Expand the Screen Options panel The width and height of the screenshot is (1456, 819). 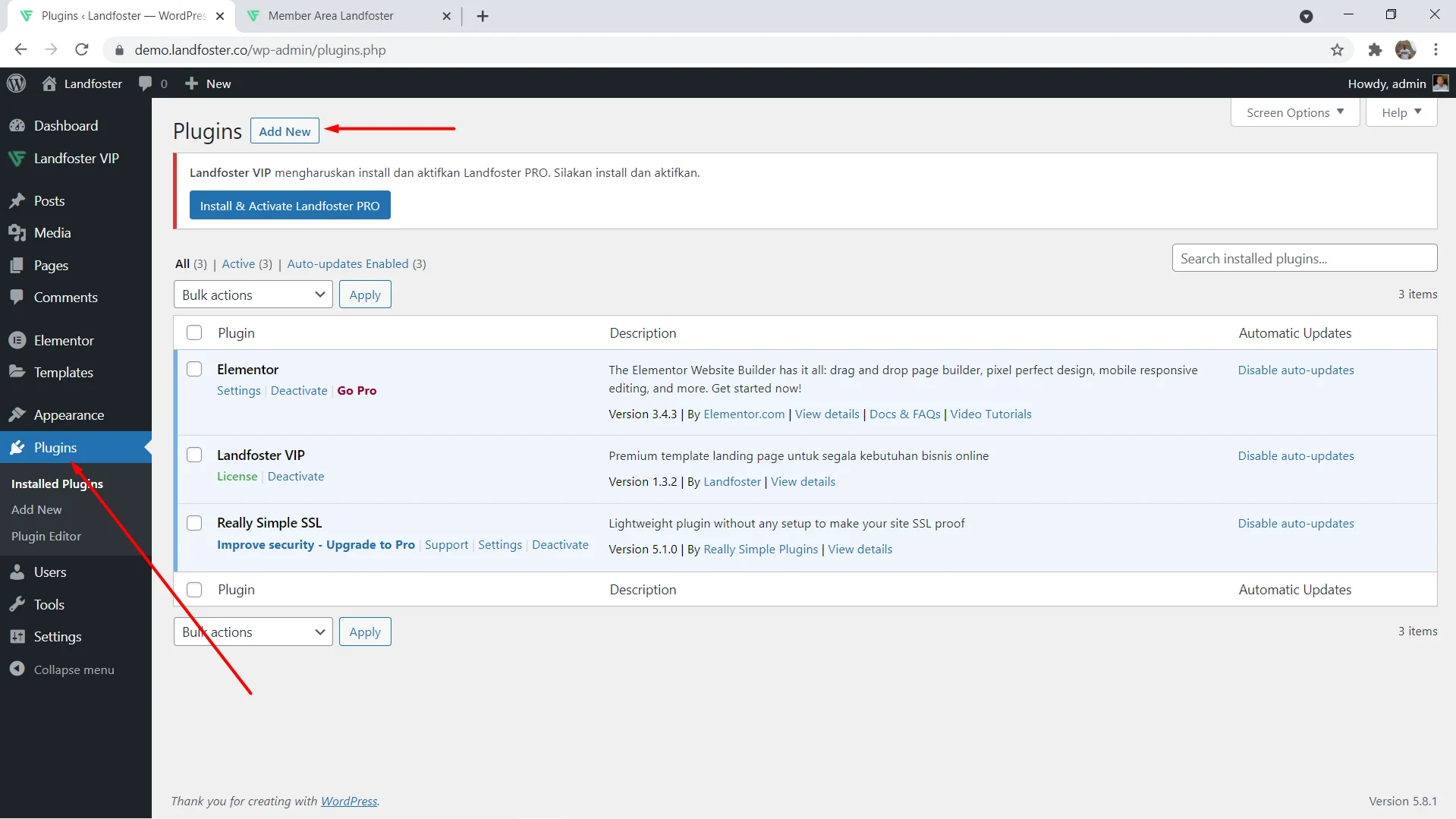point(1295,112)
